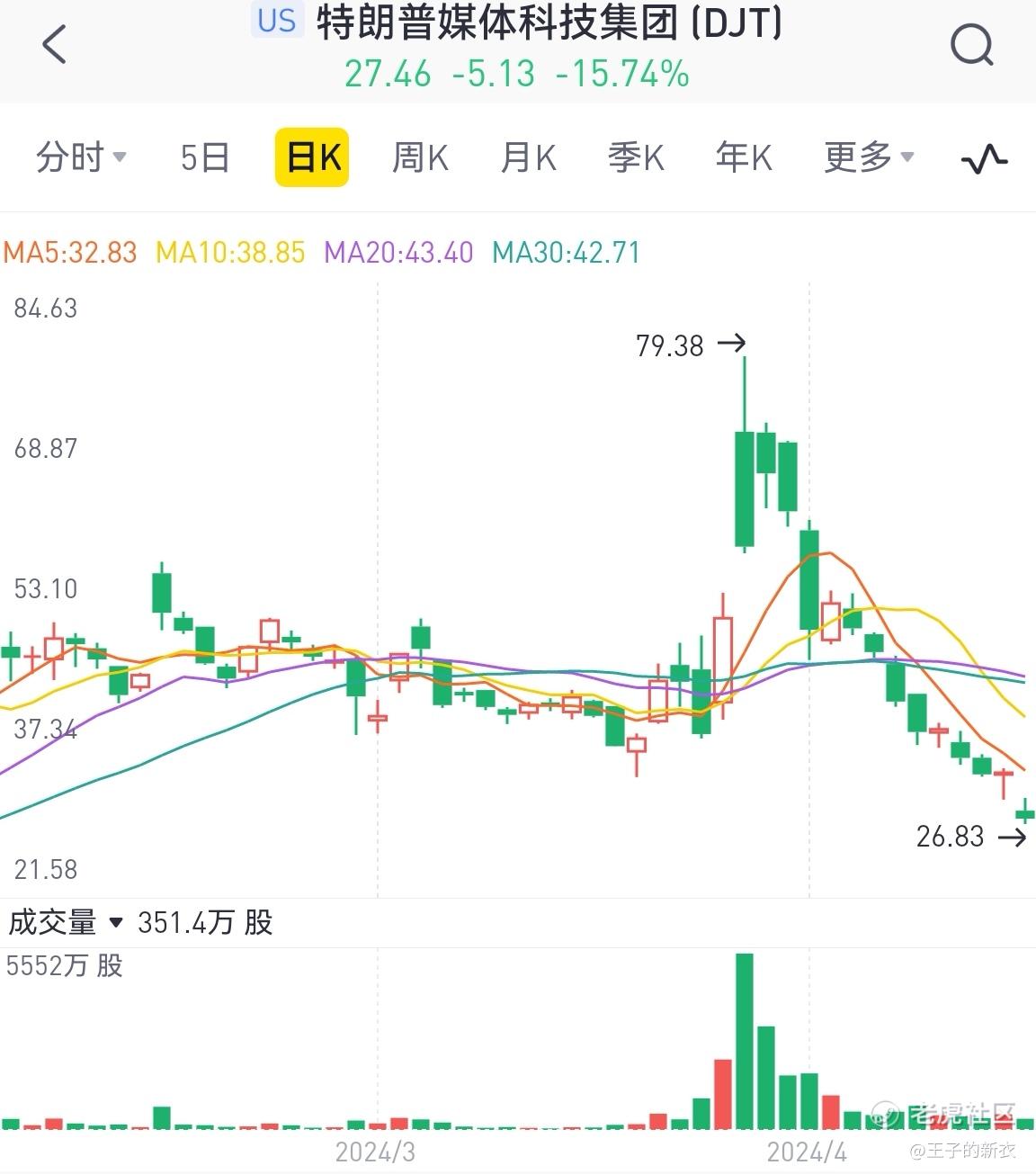Open search with the magnifier icon
This screenshot has height=1174, width=1036.
click(x=972, y=44)
